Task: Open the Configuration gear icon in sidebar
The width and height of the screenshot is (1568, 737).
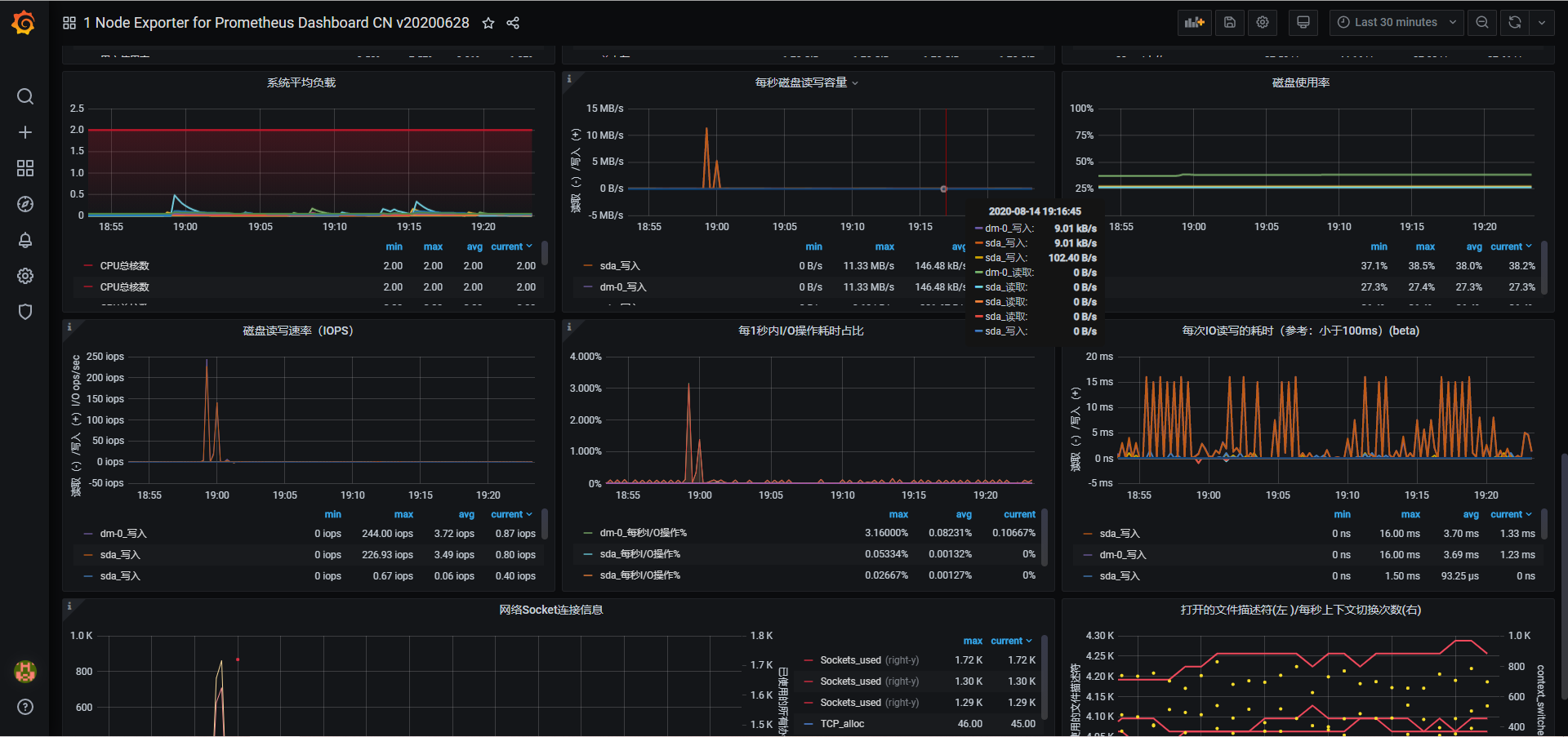Action: click(x=25, y=276)
